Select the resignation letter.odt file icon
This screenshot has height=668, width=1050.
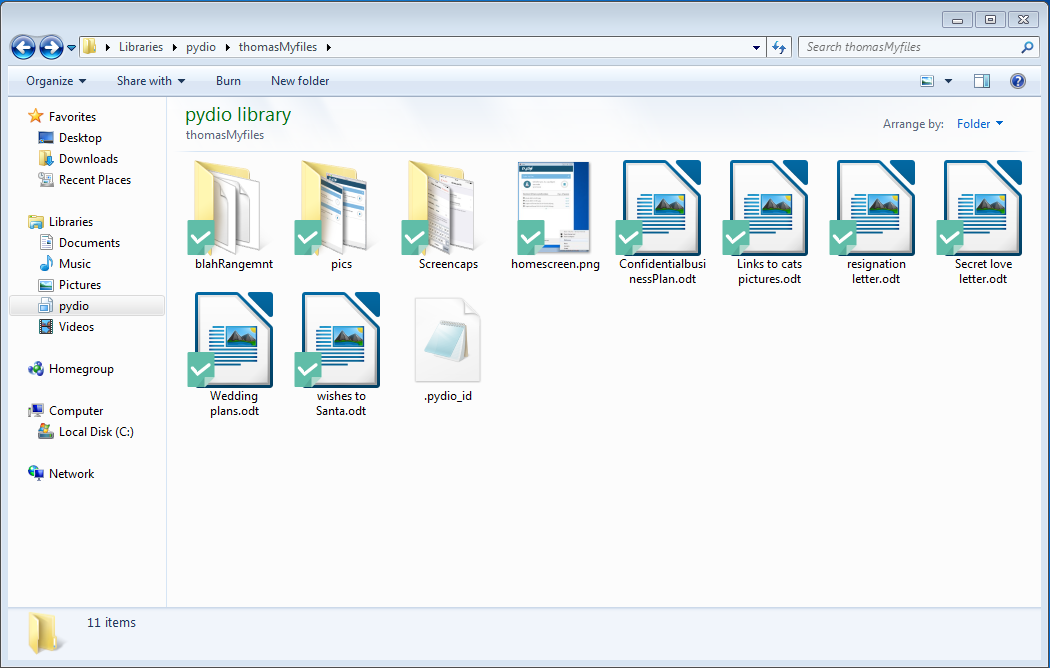874,208
